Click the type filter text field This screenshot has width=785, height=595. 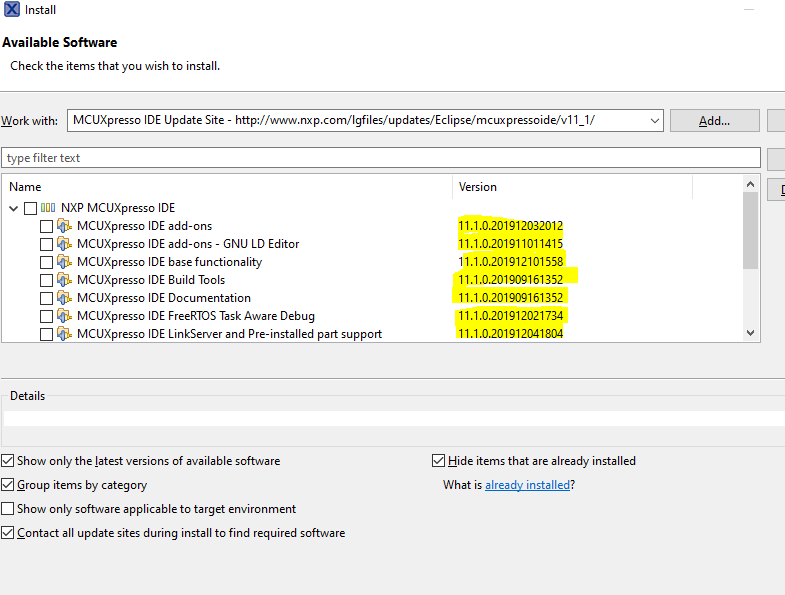tap(380, 158)
